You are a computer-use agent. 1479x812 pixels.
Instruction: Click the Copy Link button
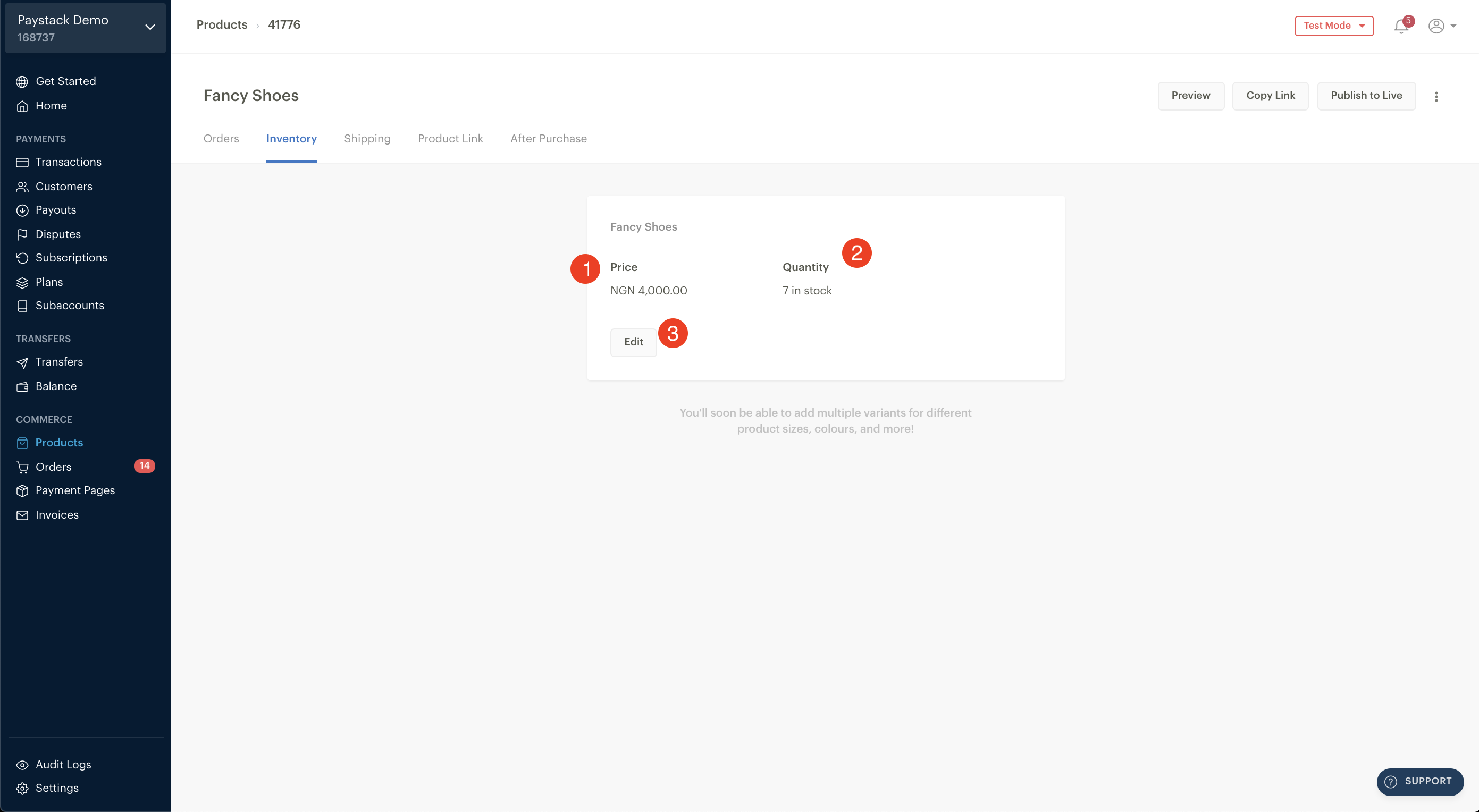click(1270, 96)
